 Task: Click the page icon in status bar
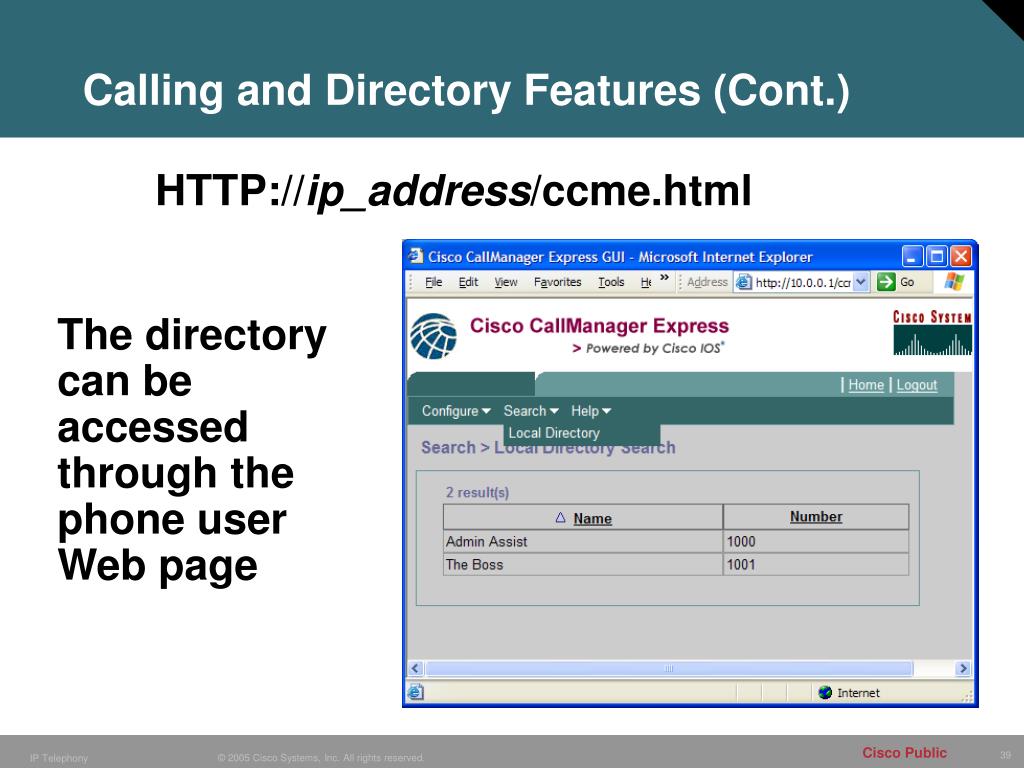tap(415, 692)
